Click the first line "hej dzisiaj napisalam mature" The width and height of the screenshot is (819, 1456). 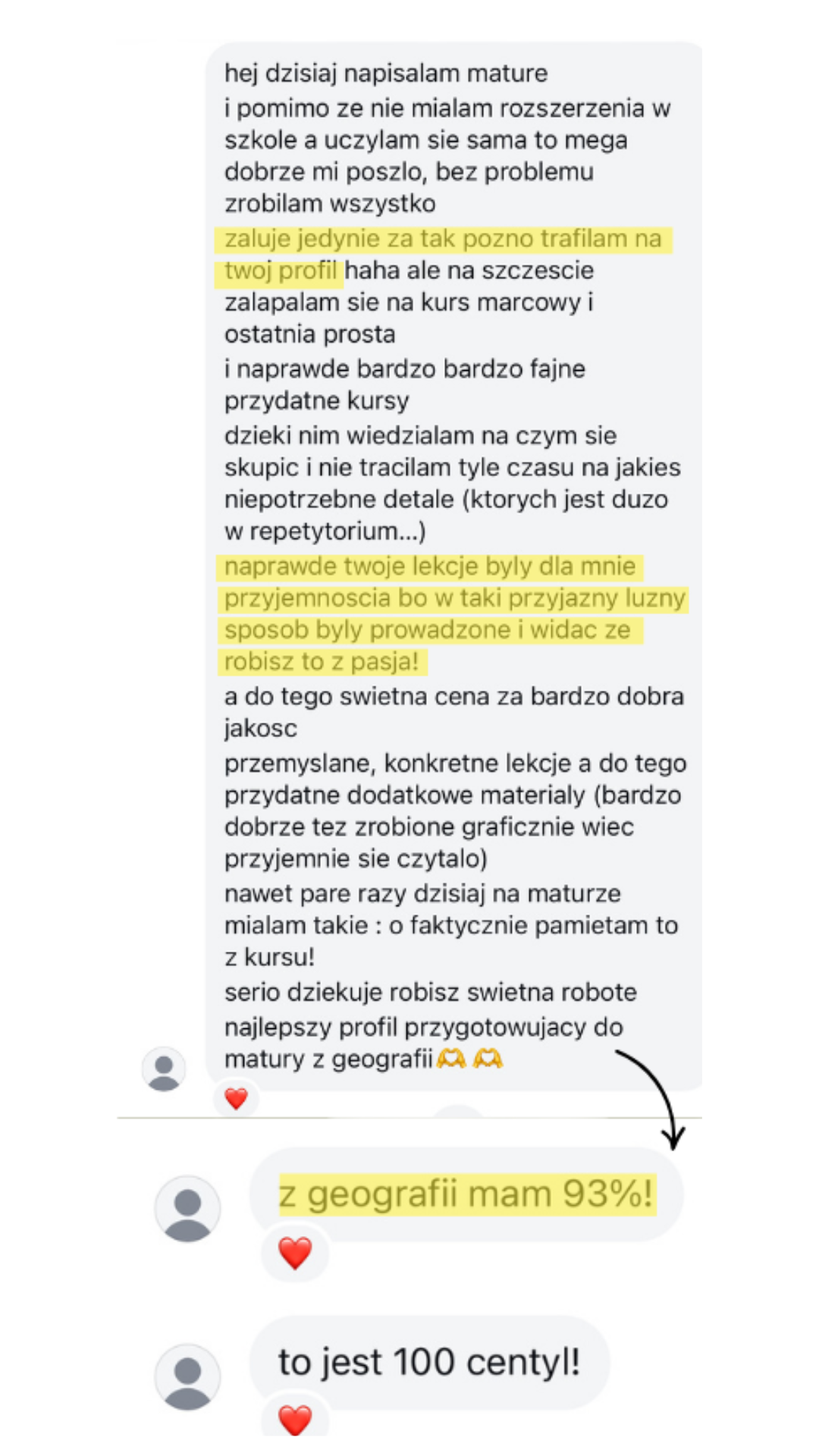click(x=386, y=74)
